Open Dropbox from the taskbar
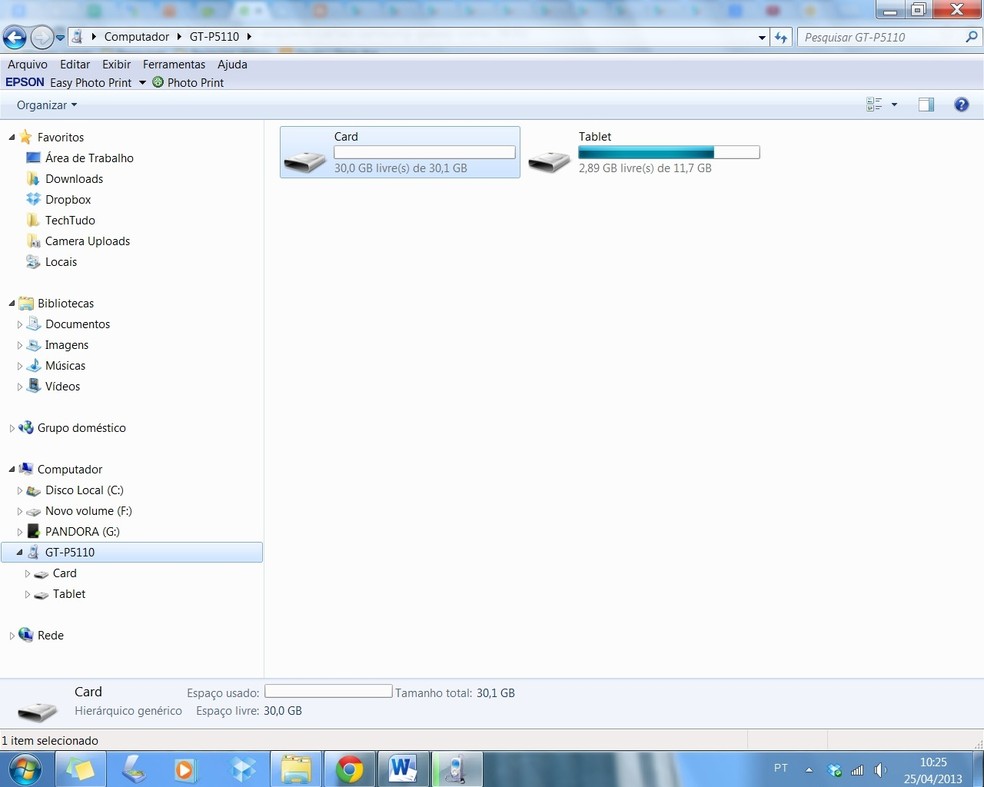 [242, 769]
